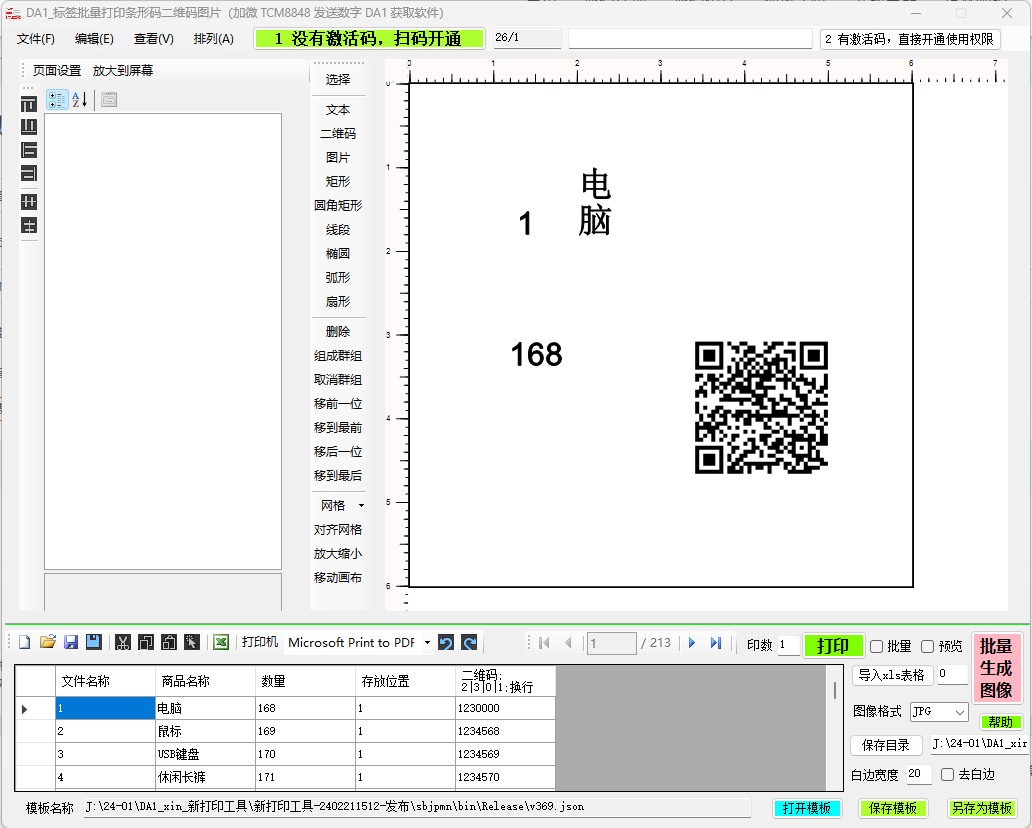Image resolution: width=1032 pixels, height=828 pixels.
Task: Sort properties alphabetically with A-Z icon
Action: (80, 100)
